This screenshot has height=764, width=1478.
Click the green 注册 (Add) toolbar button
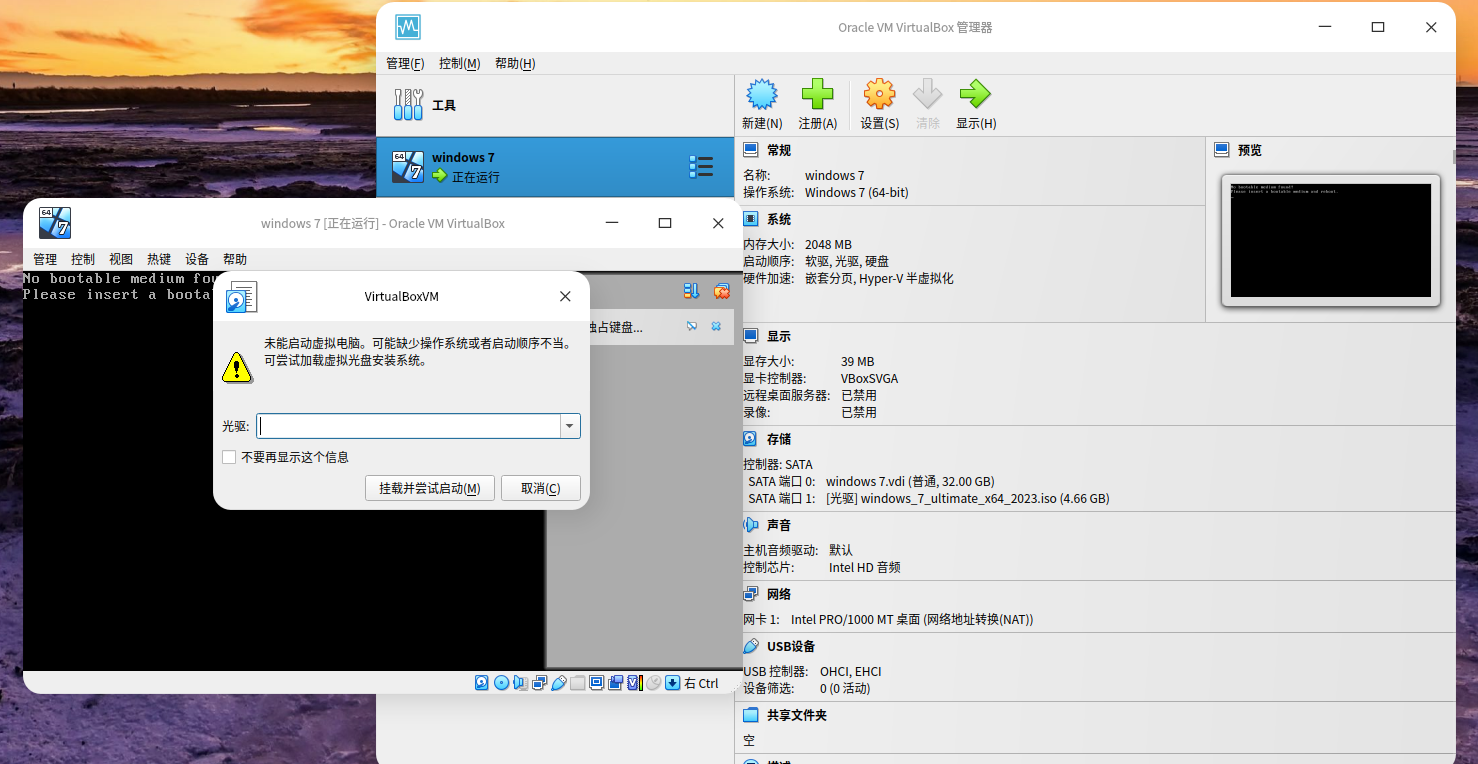click(818, 104)
